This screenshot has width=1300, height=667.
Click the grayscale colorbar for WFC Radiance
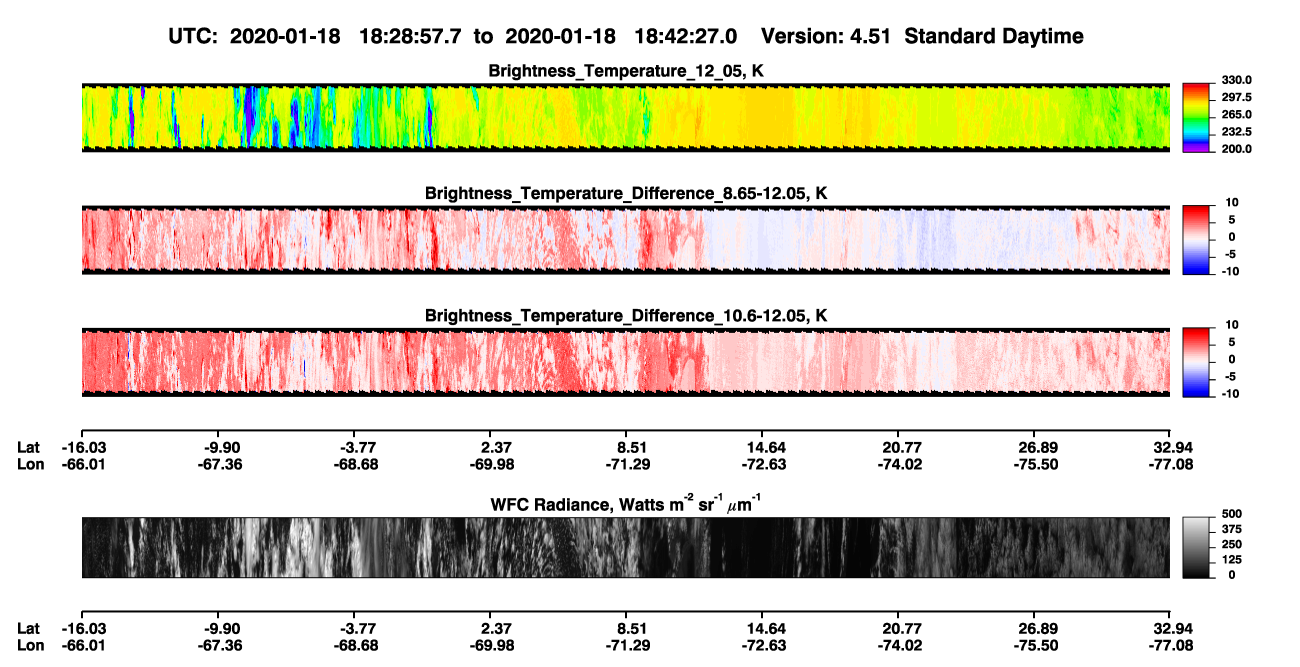pyautogui.click(x=1196, y=546)
